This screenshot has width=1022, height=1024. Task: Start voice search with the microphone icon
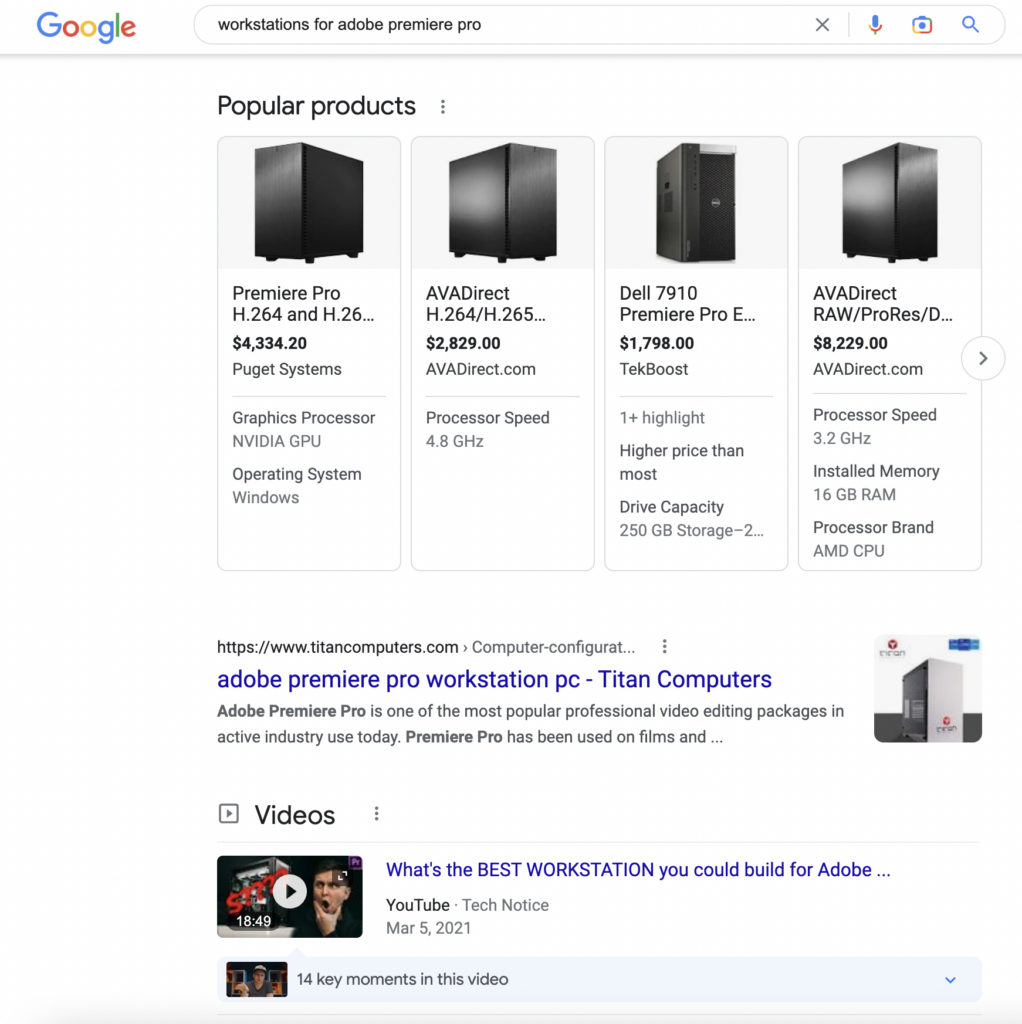pyautogui.click(x=875, y=25)
